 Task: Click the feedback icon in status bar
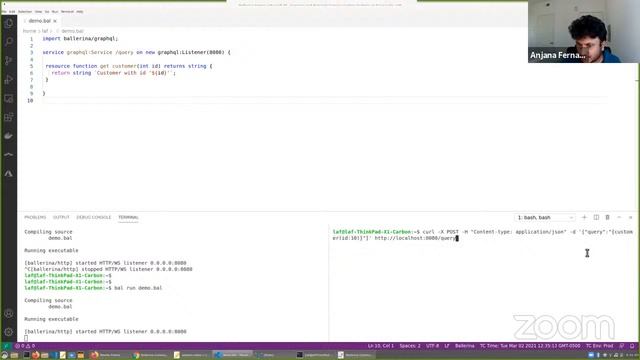(622, 346)
